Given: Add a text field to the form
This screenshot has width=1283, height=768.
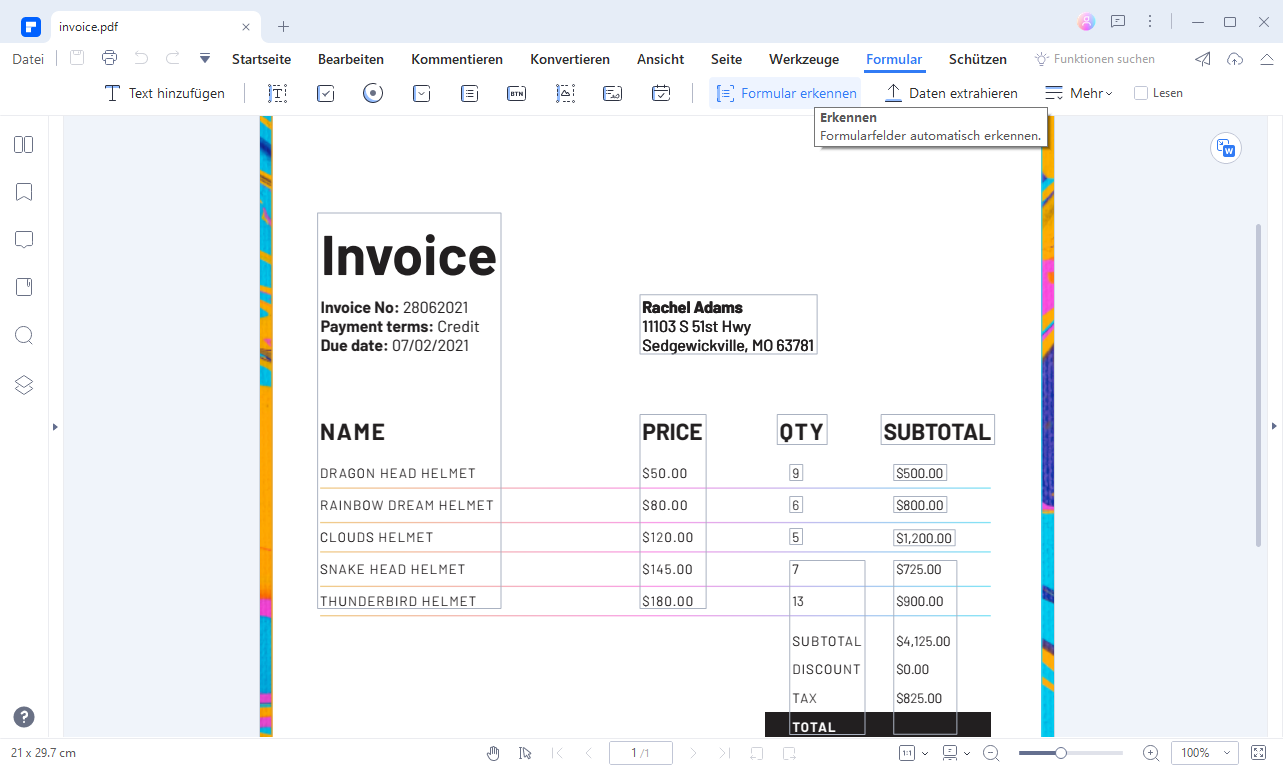Looking at the screenshot, I should click(277, 93).
